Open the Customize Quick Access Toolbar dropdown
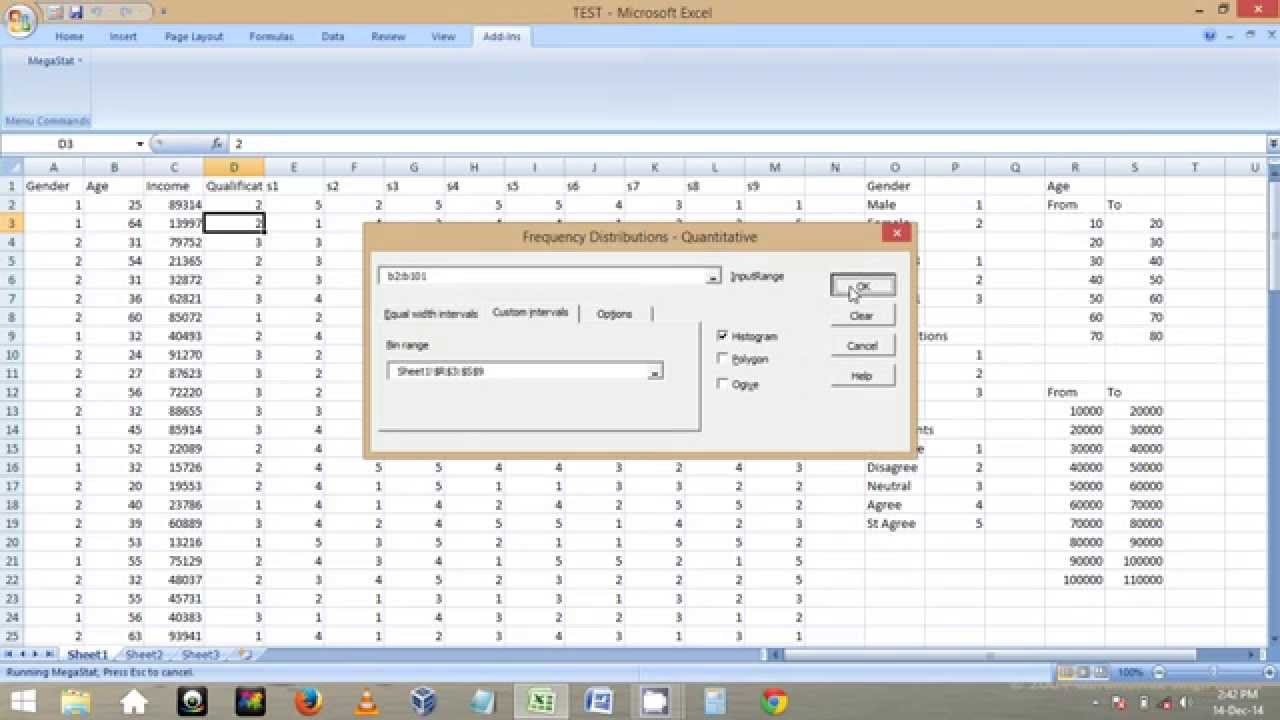The height and width of the screenshot is (720, 1280). tap(164, 12)
